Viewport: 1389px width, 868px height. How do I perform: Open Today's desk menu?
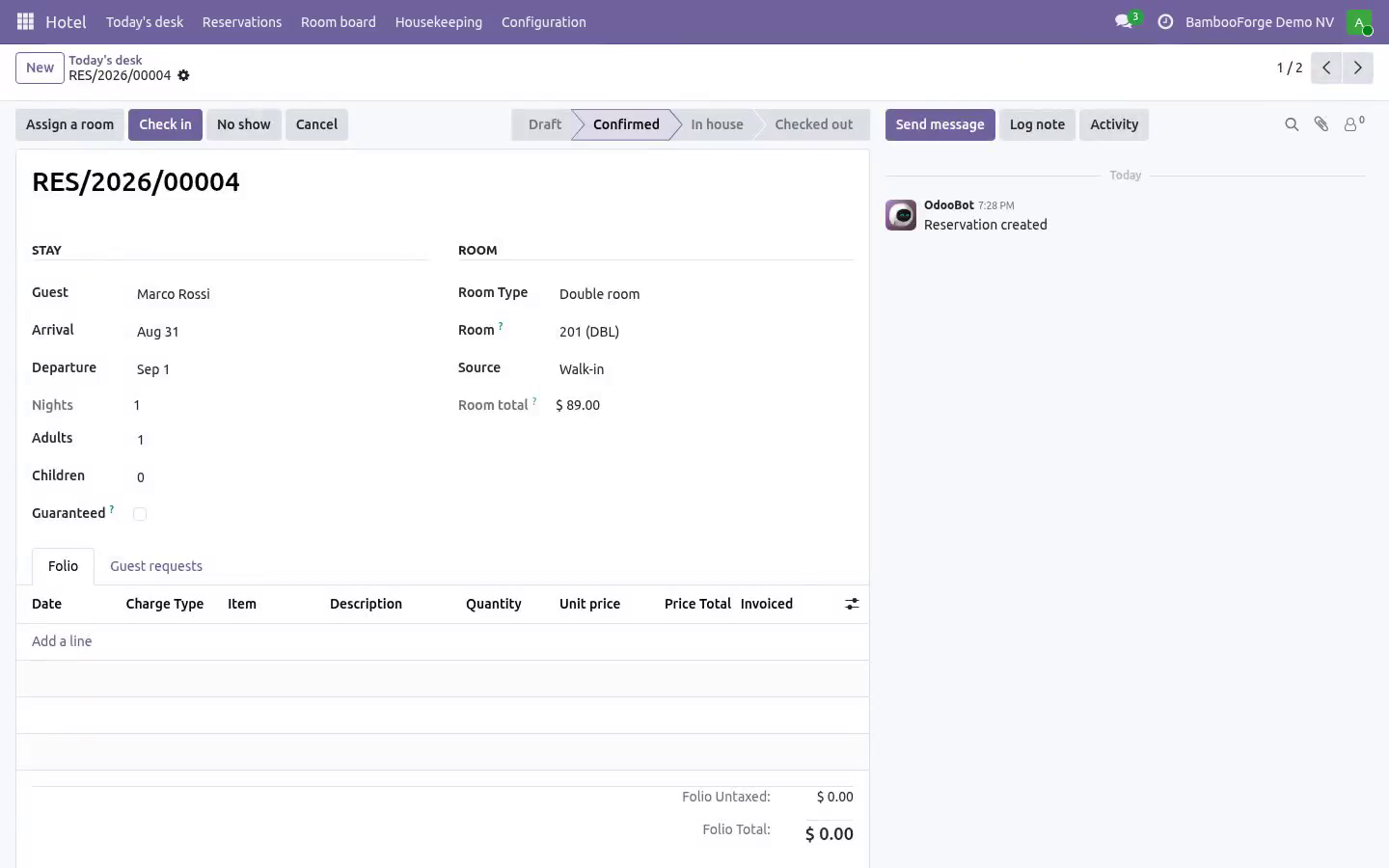[145, 22]
